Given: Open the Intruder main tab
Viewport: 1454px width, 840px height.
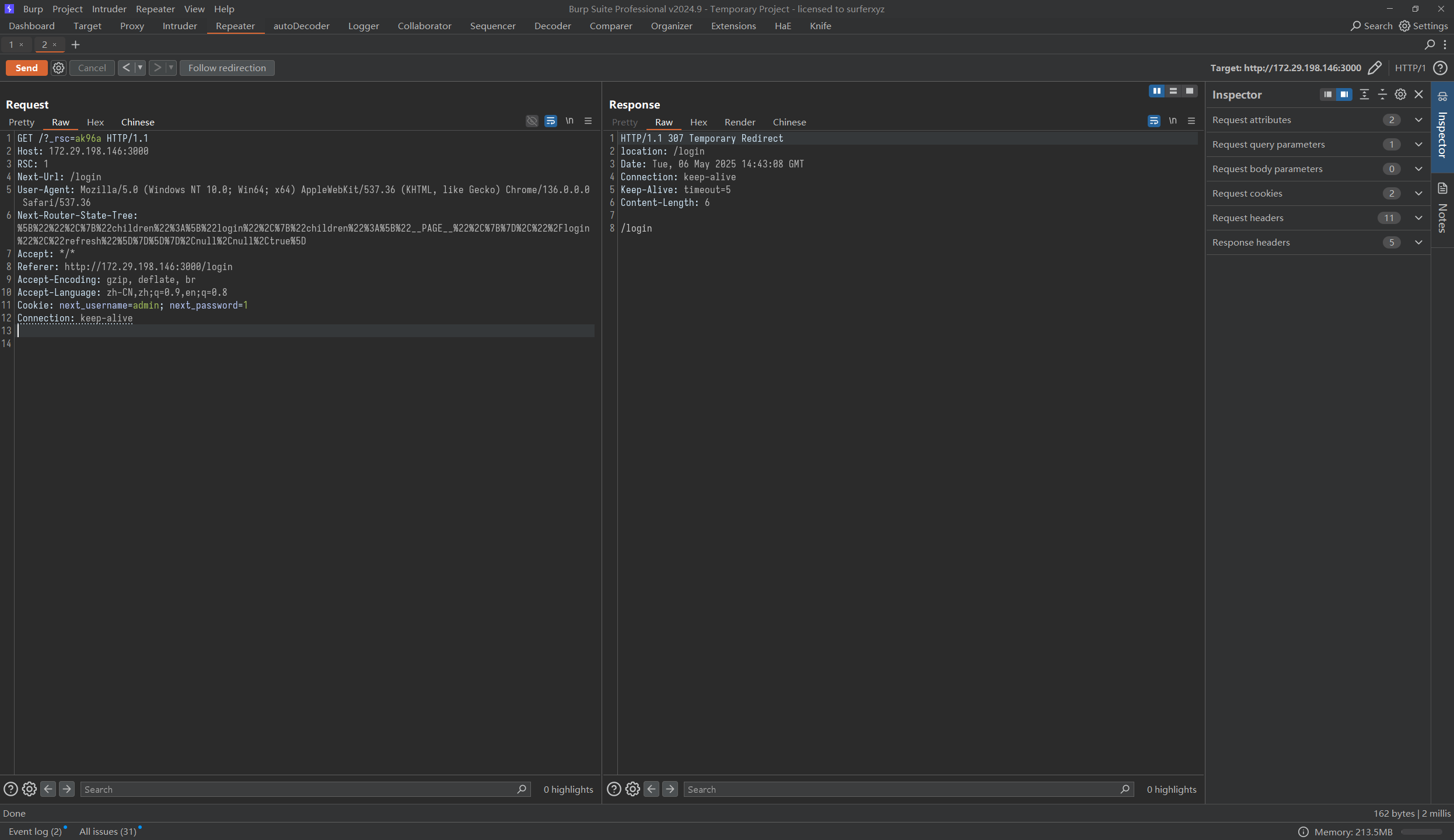Looking at the screenshot, I should coord(180,26).
